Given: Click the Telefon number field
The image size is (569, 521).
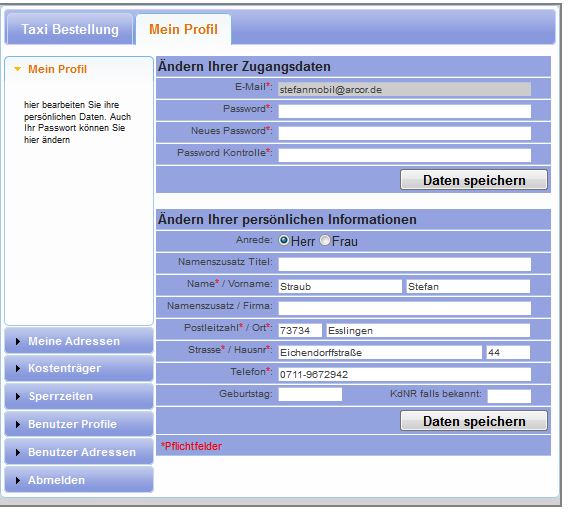Looking at the screenshot, I should [x=405, y=374].
